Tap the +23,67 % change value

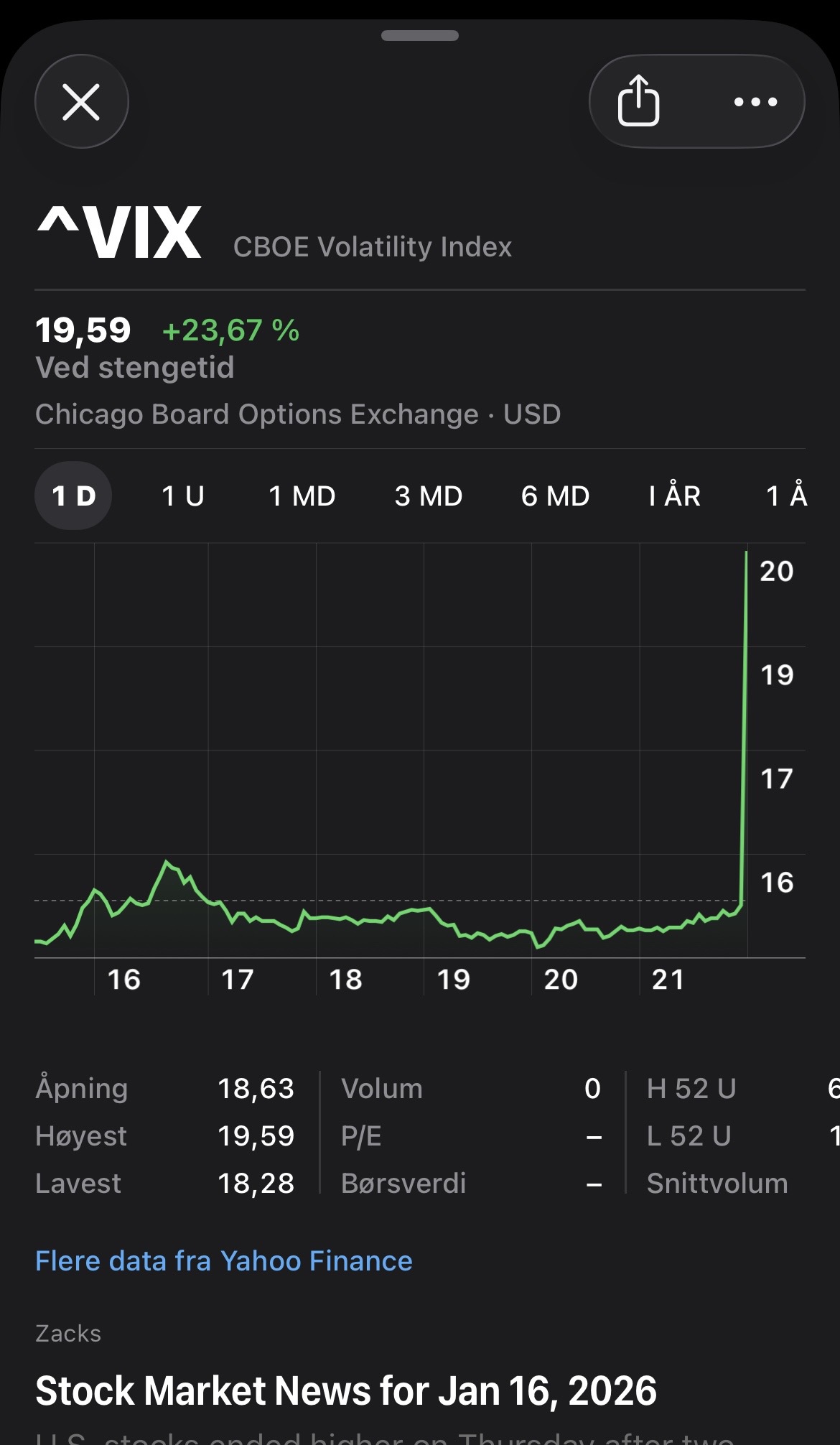[230, 330]
